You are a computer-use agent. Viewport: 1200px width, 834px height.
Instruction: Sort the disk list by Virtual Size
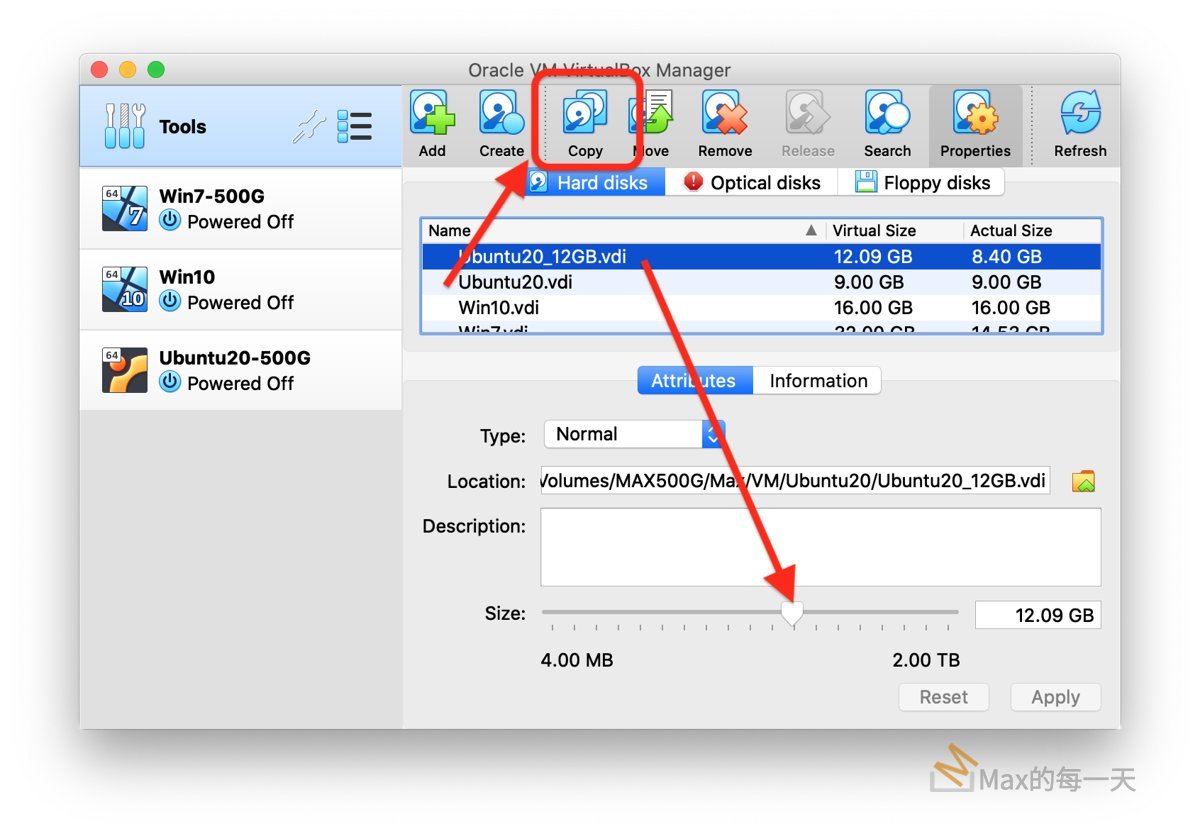pos(894,231)
